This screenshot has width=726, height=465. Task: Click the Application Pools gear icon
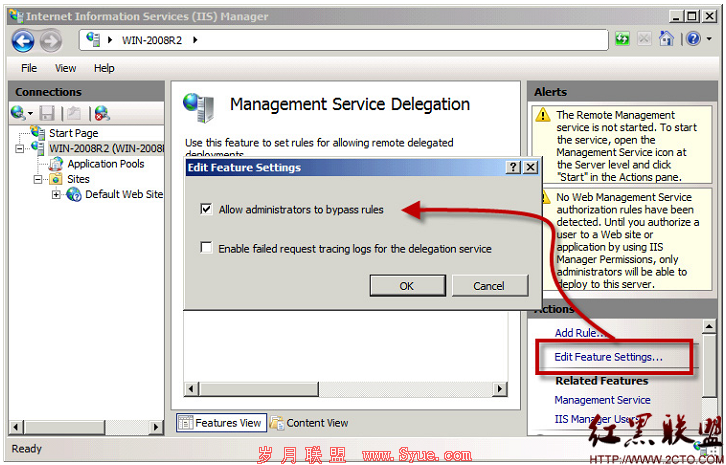pos(56,163)
